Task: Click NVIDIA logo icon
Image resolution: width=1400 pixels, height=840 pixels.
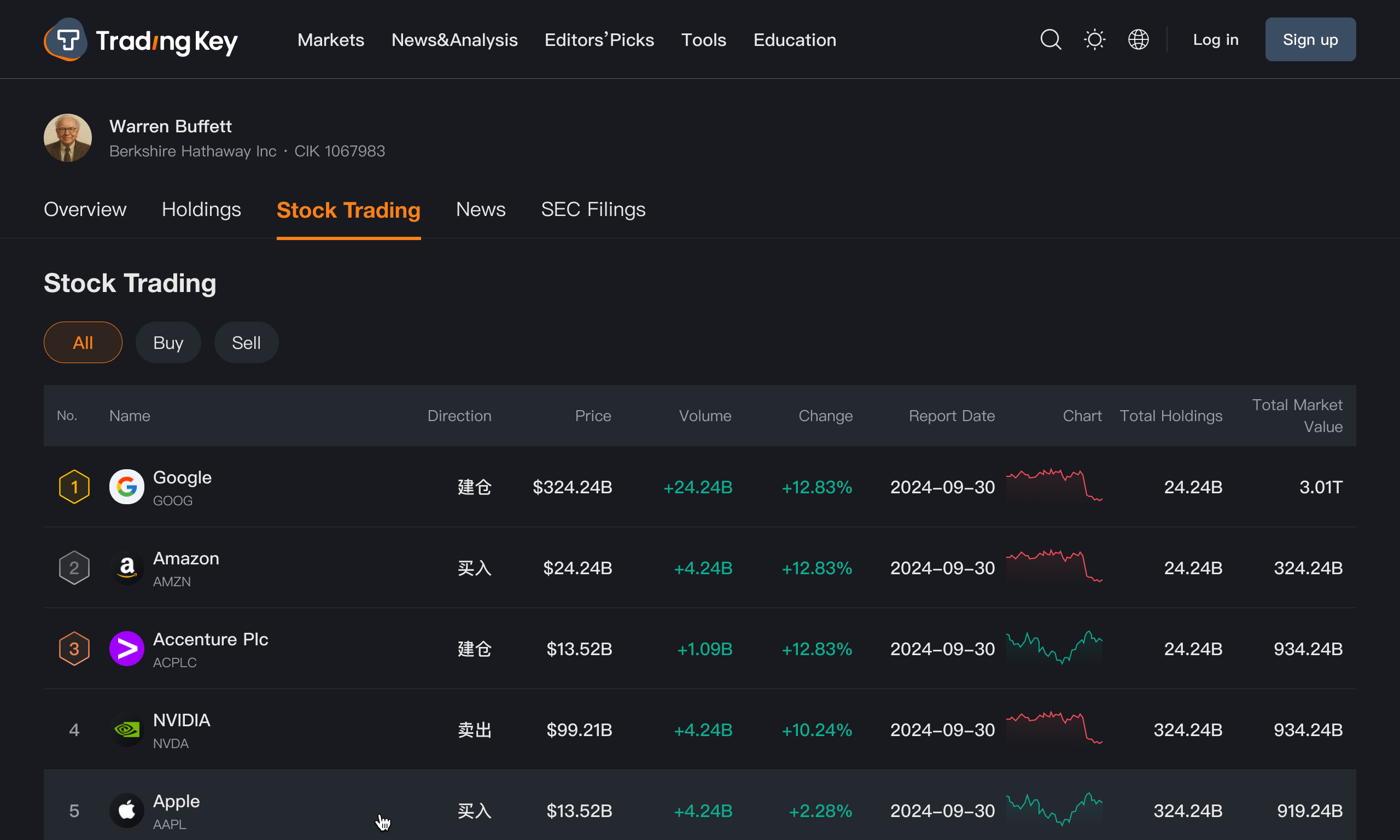Action: pos(127,730)
